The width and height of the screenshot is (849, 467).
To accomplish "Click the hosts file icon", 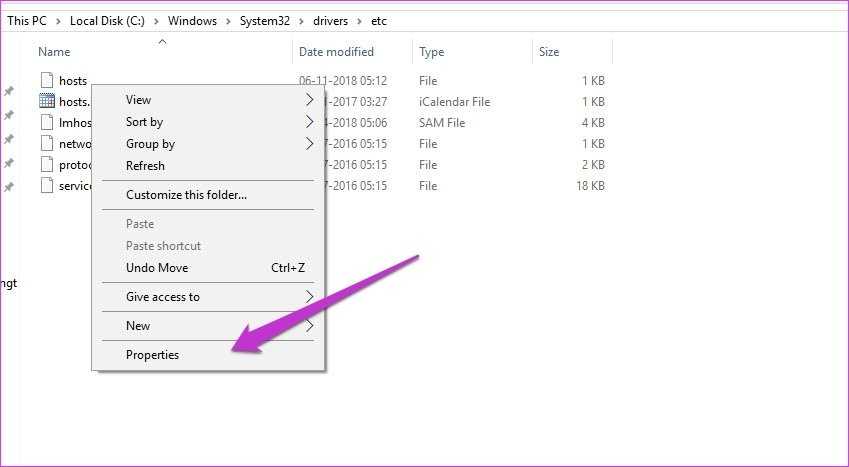I will [47, 80].
